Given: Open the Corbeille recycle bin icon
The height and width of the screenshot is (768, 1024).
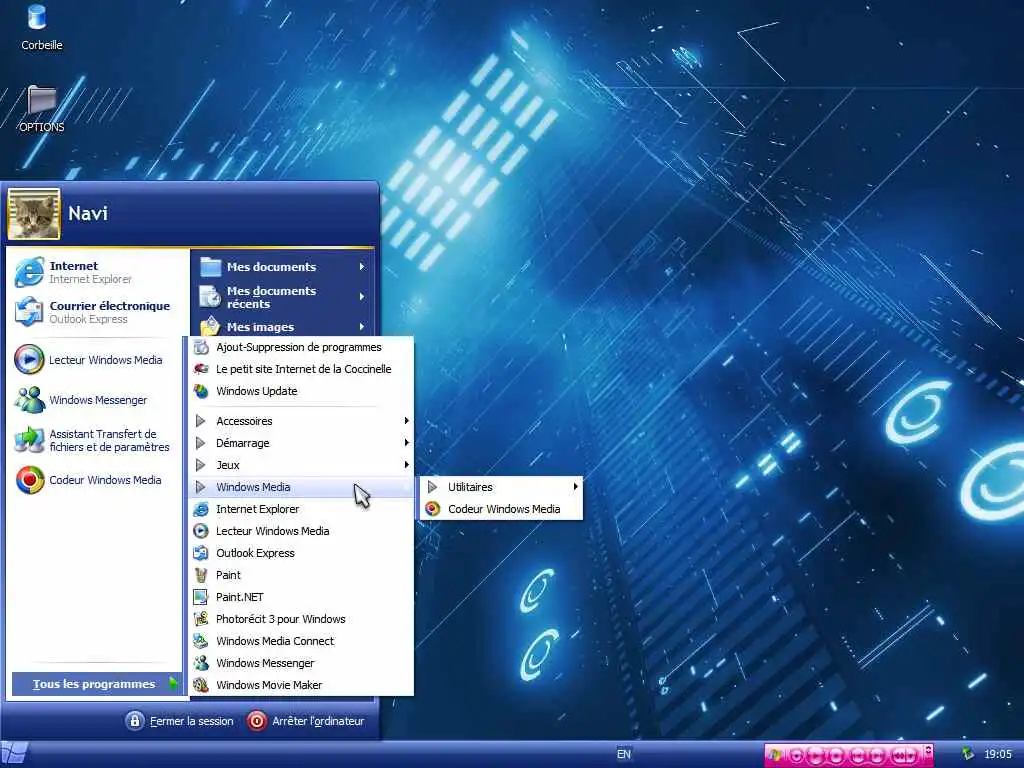Looking at the screenshot, I should (x=41, y=26).
